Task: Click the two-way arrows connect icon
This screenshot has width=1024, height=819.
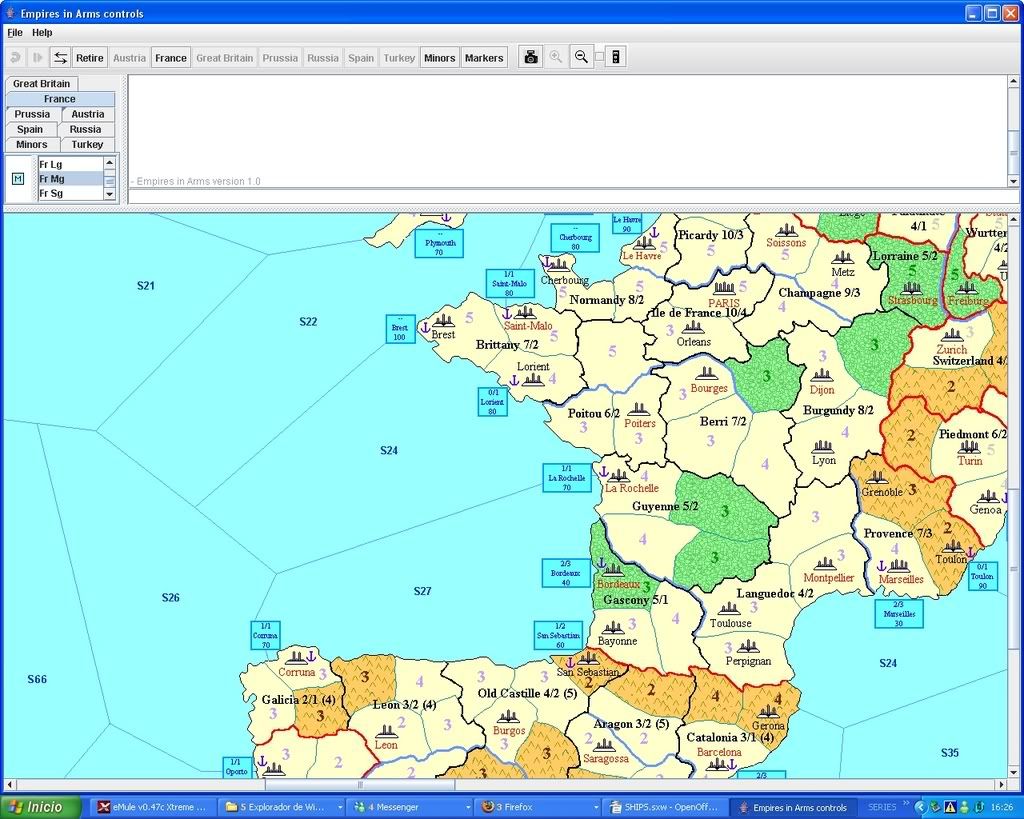Action: click(x=60, y=57)
